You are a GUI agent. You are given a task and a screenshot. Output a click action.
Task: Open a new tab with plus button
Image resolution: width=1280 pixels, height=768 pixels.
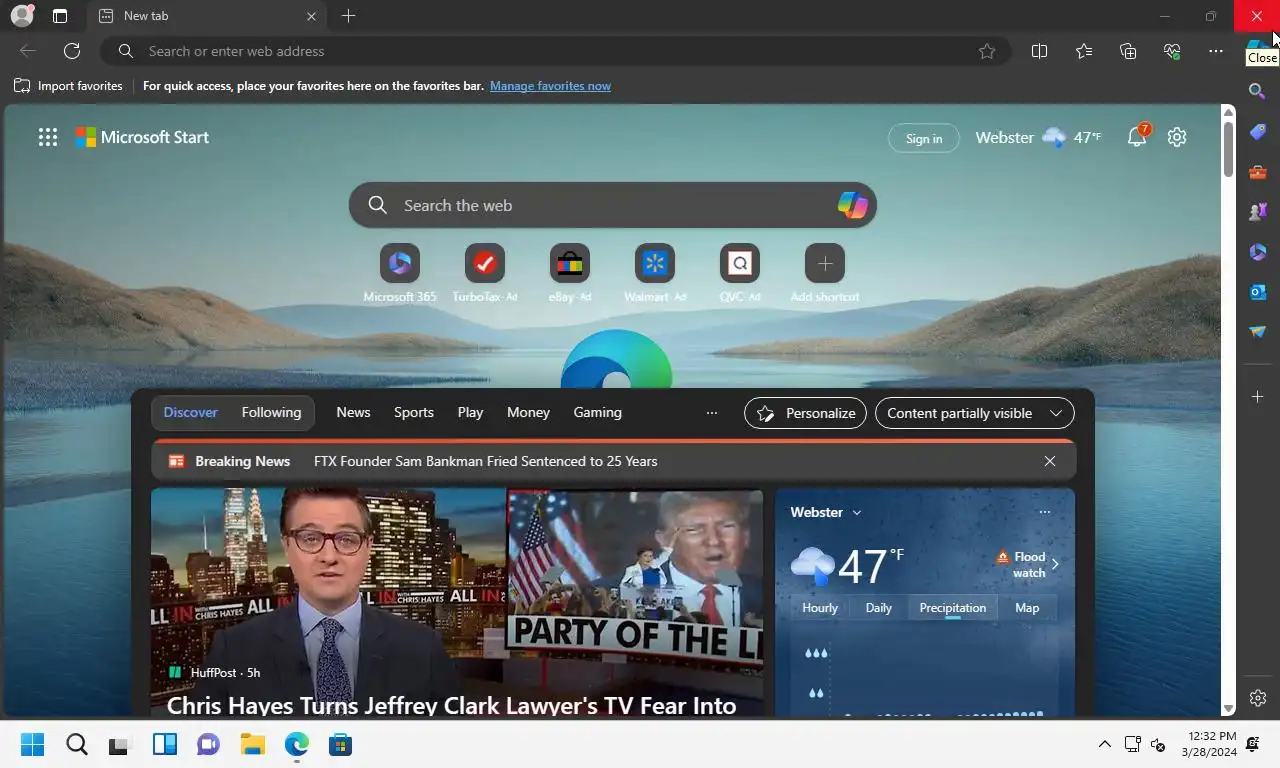tap(348, 16)
